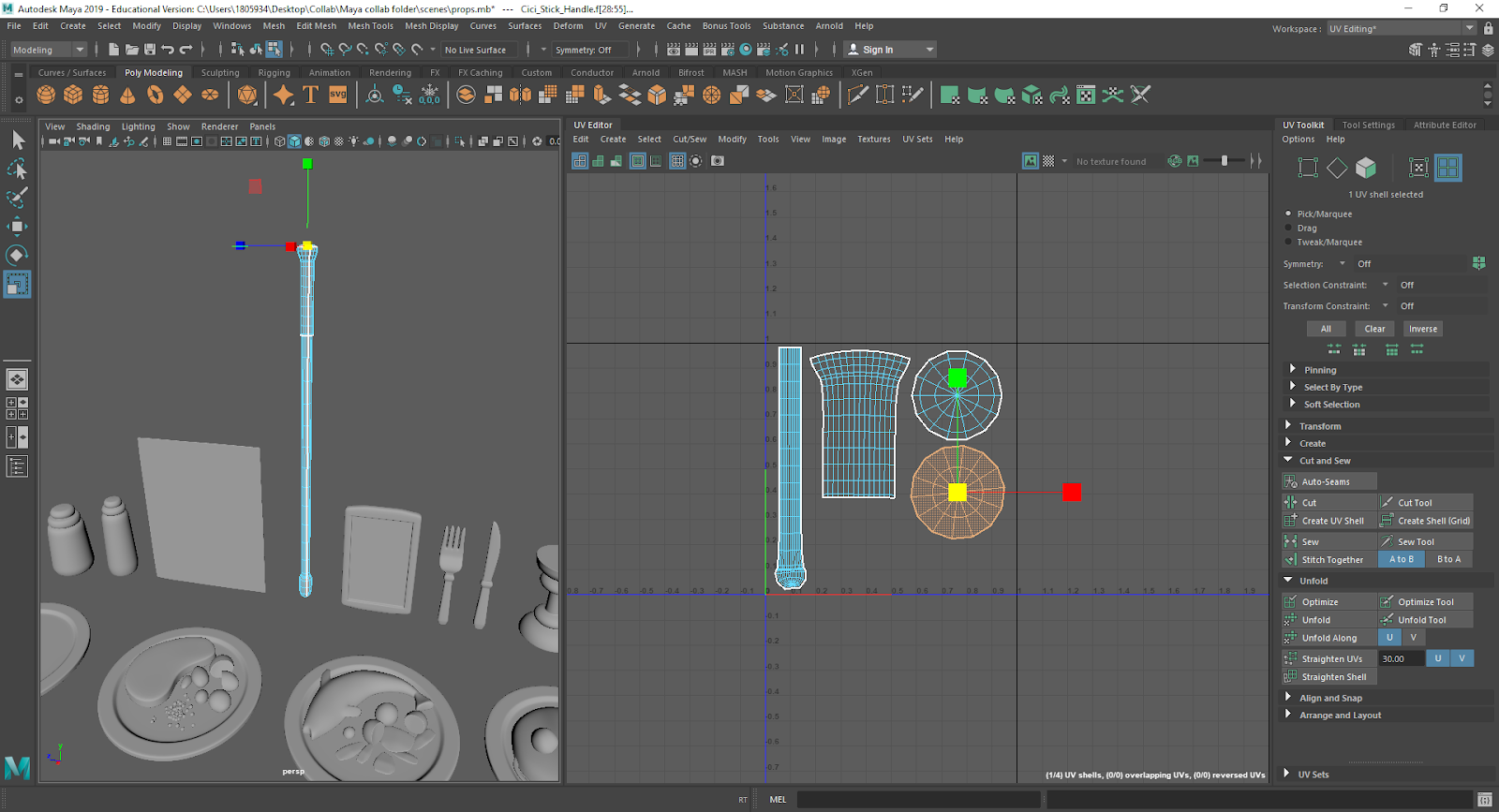Click the polygon Type tool shelf icon

pos(311,95)
